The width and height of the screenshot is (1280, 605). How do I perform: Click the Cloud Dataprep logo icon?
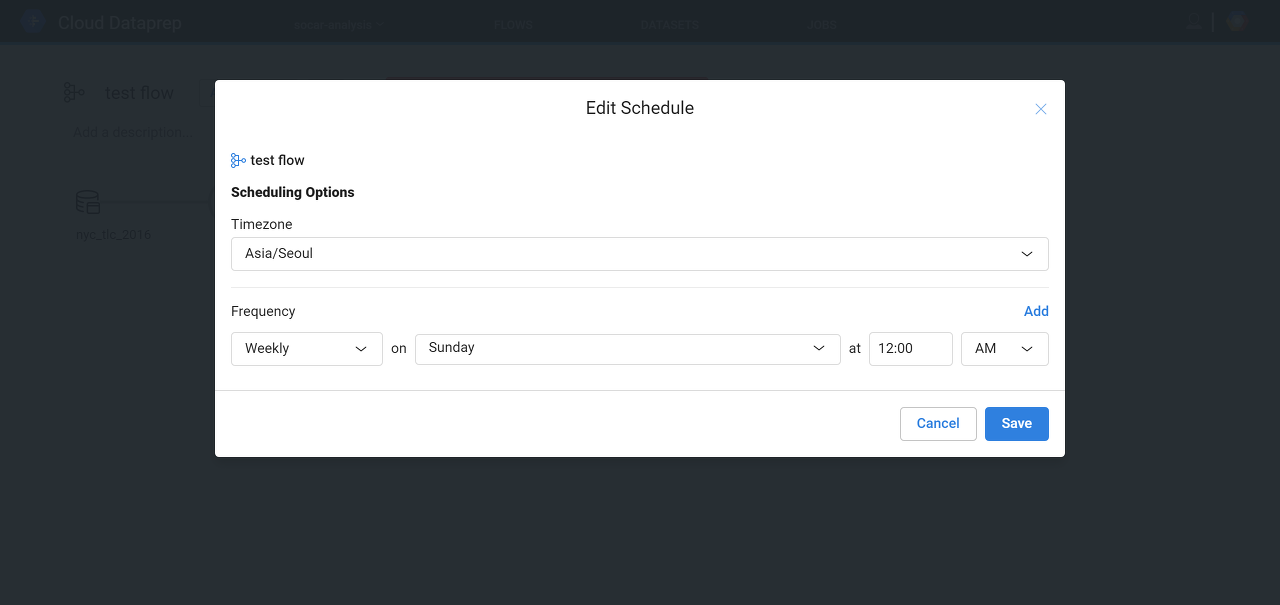[x=33, y=22]
